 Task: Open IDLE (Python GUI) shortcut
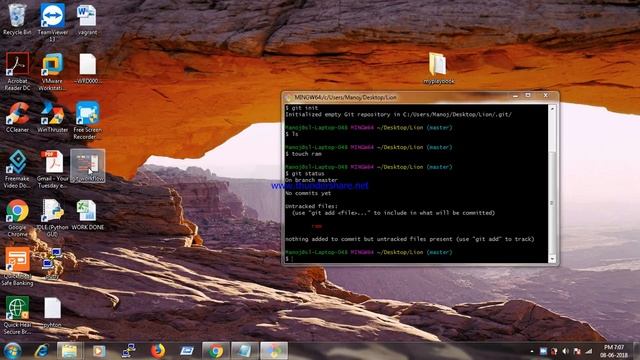point(52,218)
